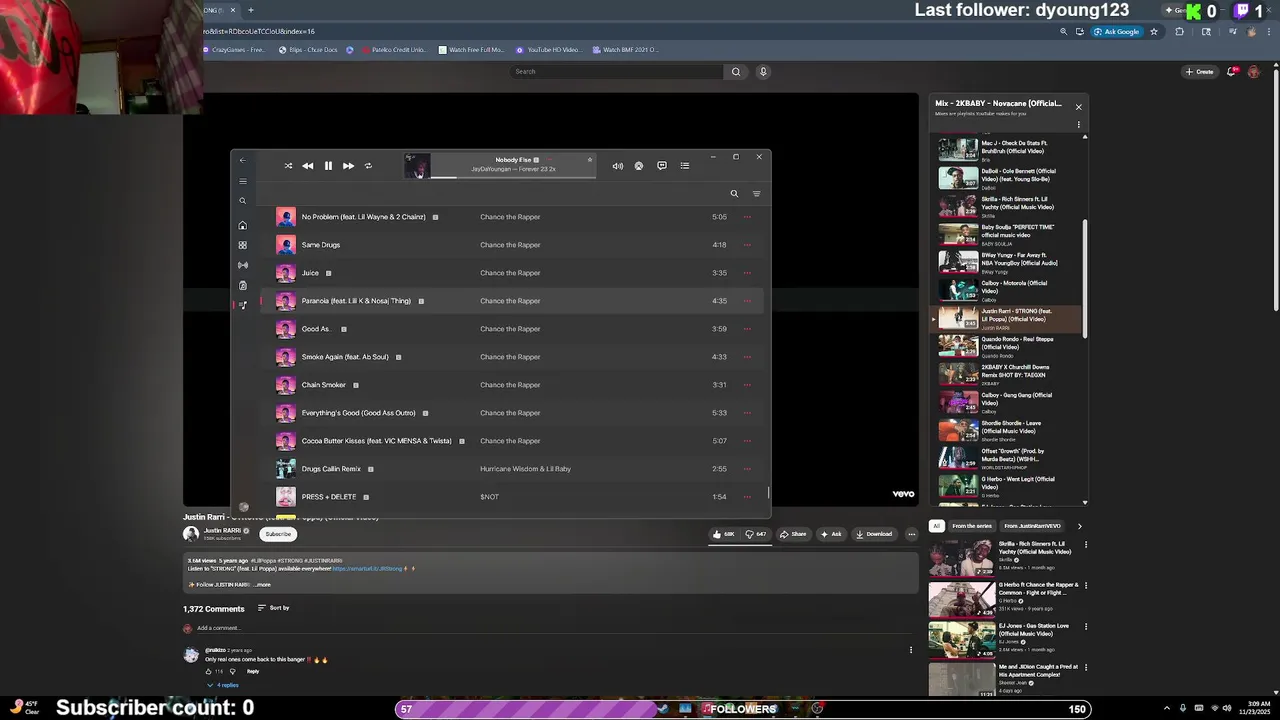This screenshot has width=1280, height=720.
Task: Open more options for Same Drugs
Action: [747, 245]
